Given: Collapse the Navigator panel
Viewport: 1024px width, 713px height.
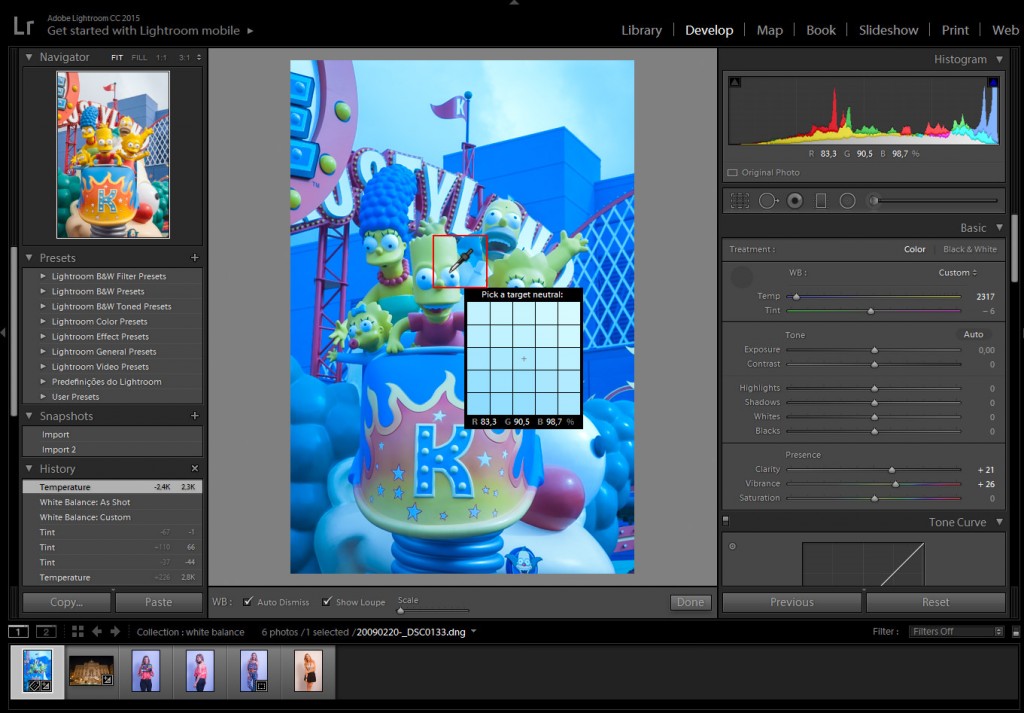Looking at the screenshot, I should tap(29, 57).
